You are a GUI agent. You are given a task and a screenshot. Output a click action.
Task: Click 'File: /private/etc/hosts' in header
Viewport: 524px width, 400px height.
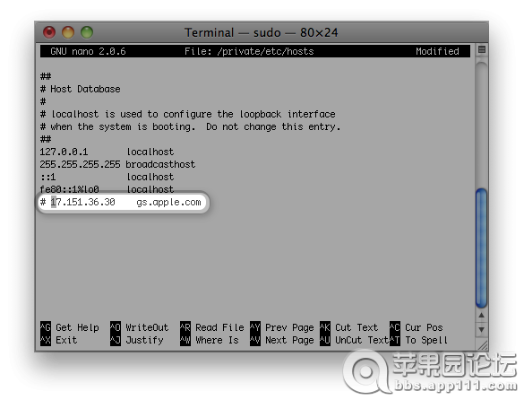coord(249,51)
